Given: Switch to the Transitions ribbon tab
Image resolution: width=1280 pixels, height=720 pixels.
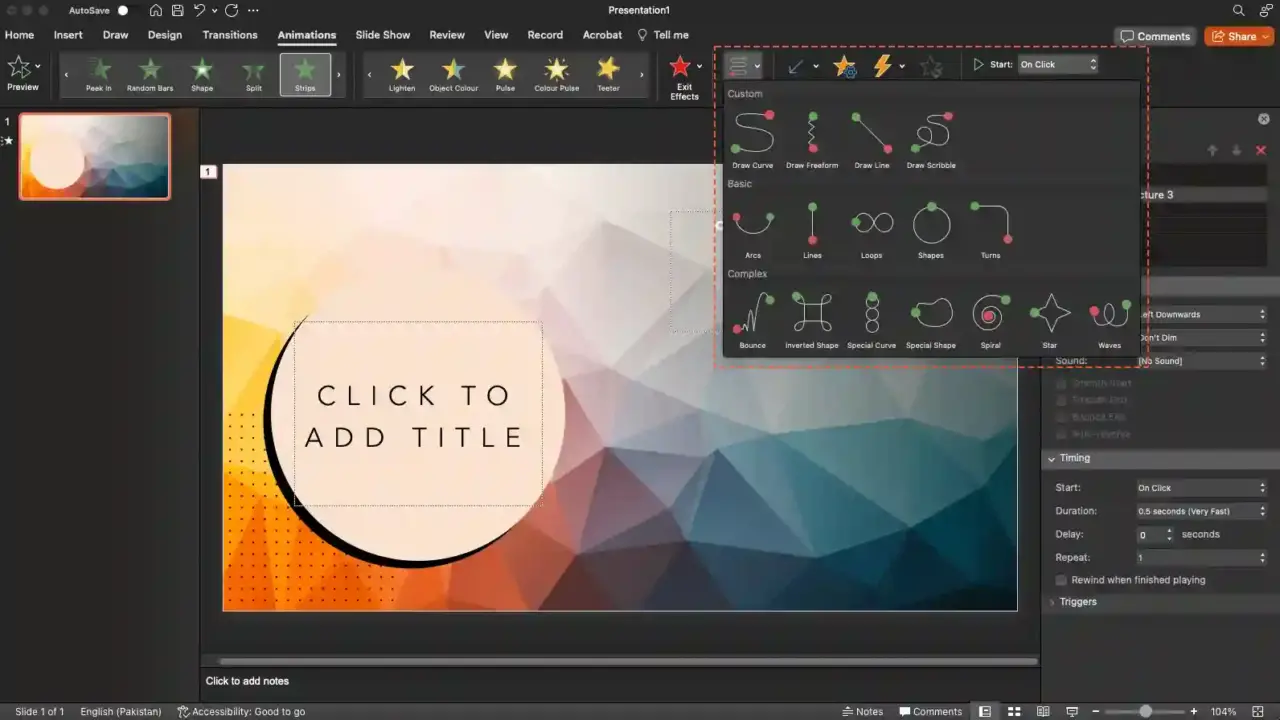Looking at the screenshot, I should point(230,34).
